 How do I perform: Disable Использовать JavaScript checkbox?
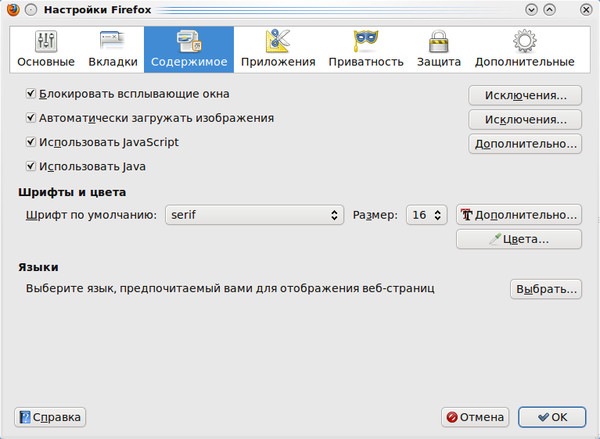click(x=31, y=142)
